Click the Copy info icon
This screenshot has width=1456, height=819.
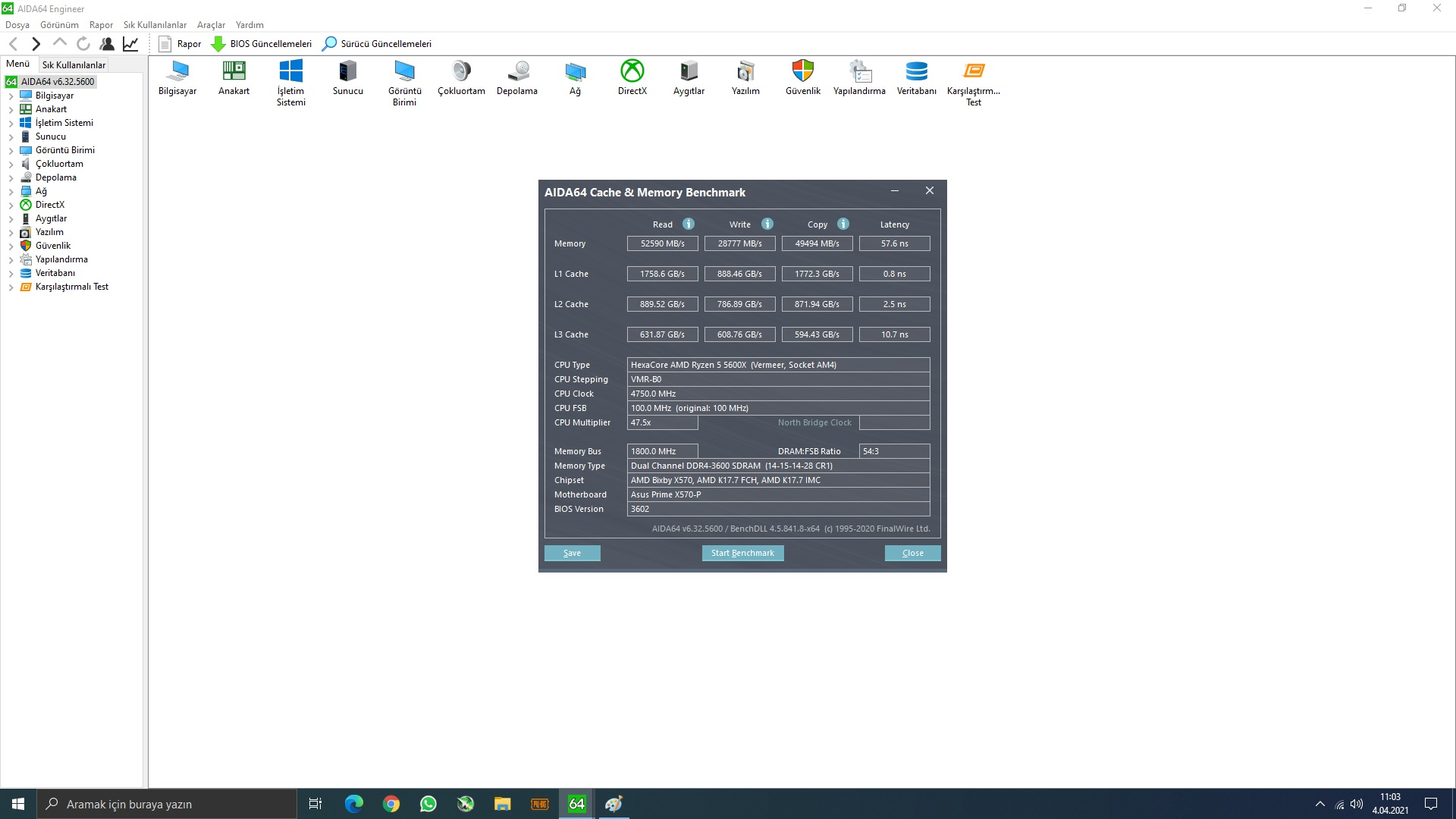[x=843, y=224]
